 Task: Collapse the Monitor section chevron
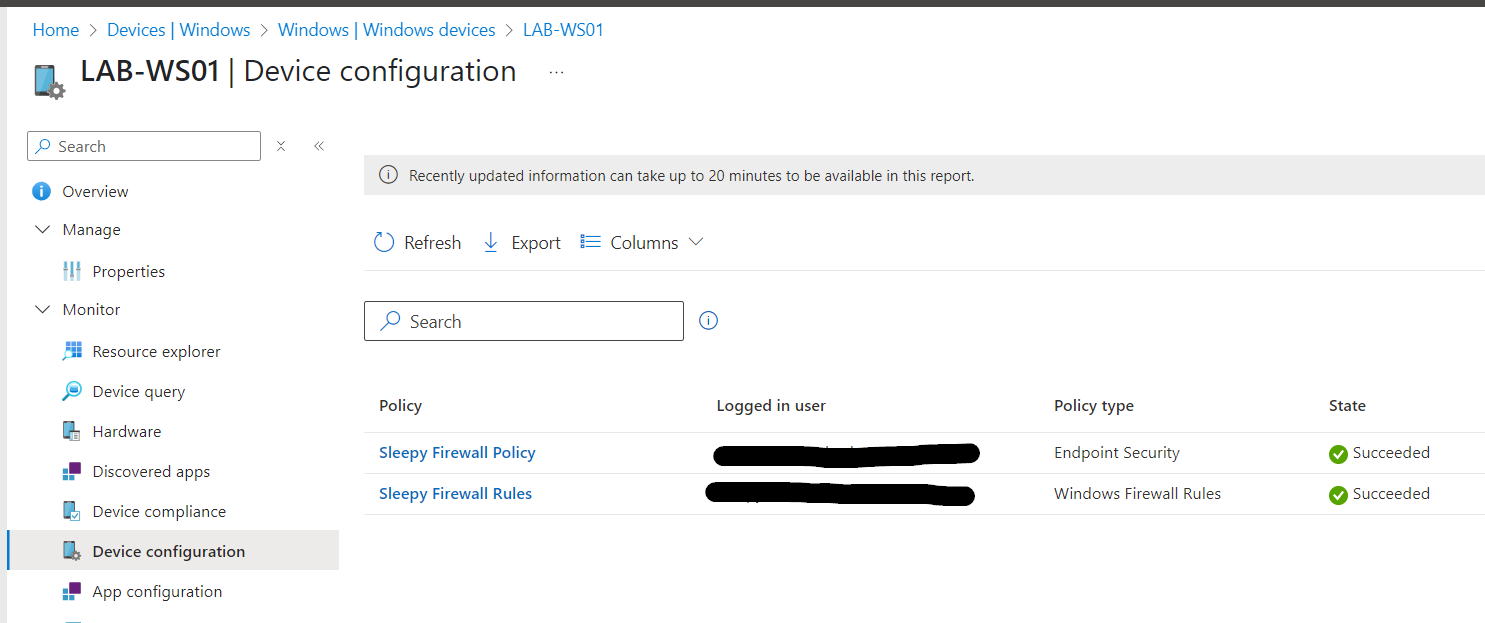(42, 309)
